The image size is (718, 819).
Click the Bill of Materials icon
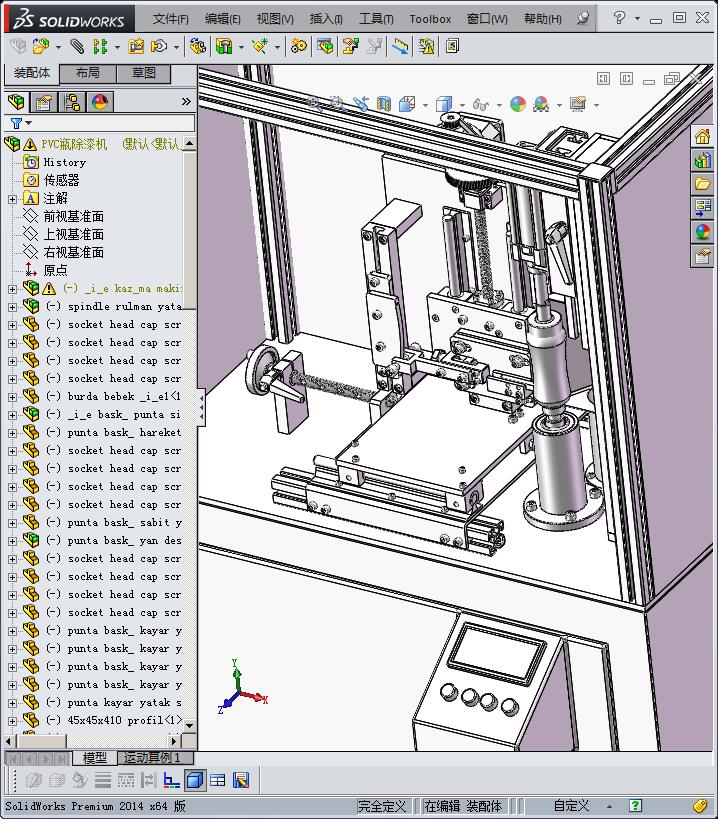tap(325, 46)
